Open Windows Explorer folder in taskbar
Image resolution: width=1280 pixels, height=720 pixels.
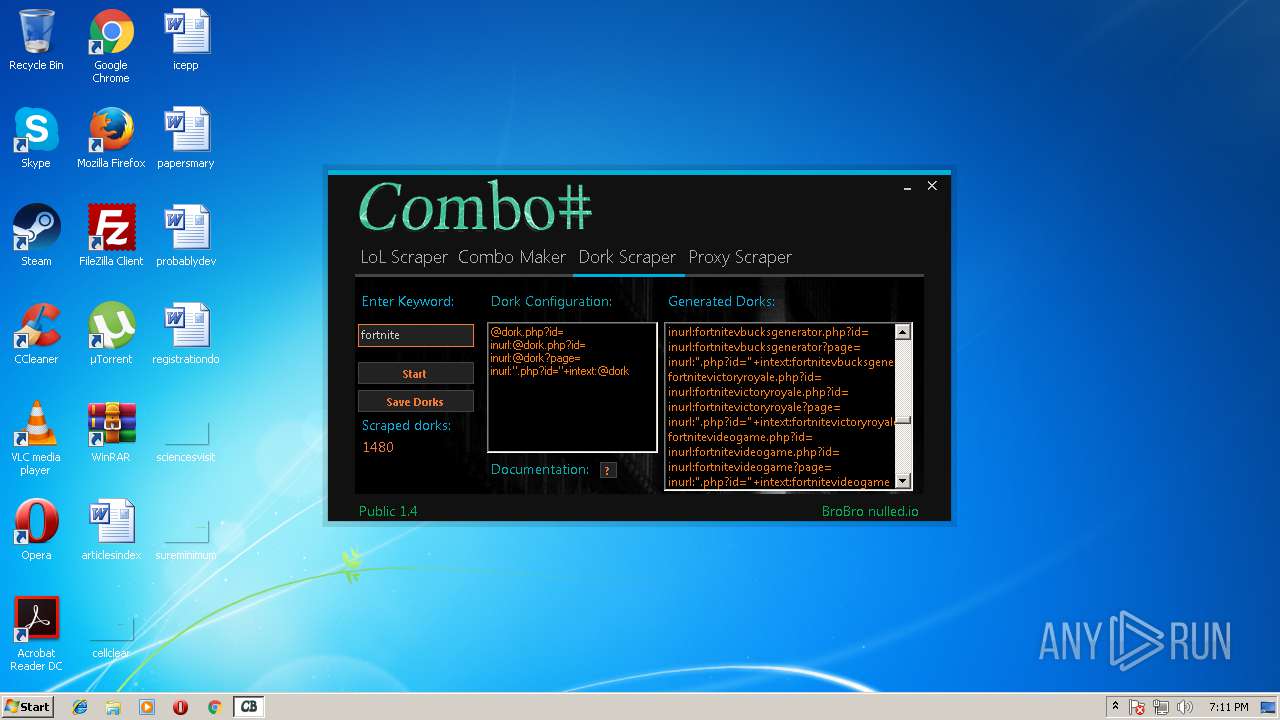coord(113,707)
